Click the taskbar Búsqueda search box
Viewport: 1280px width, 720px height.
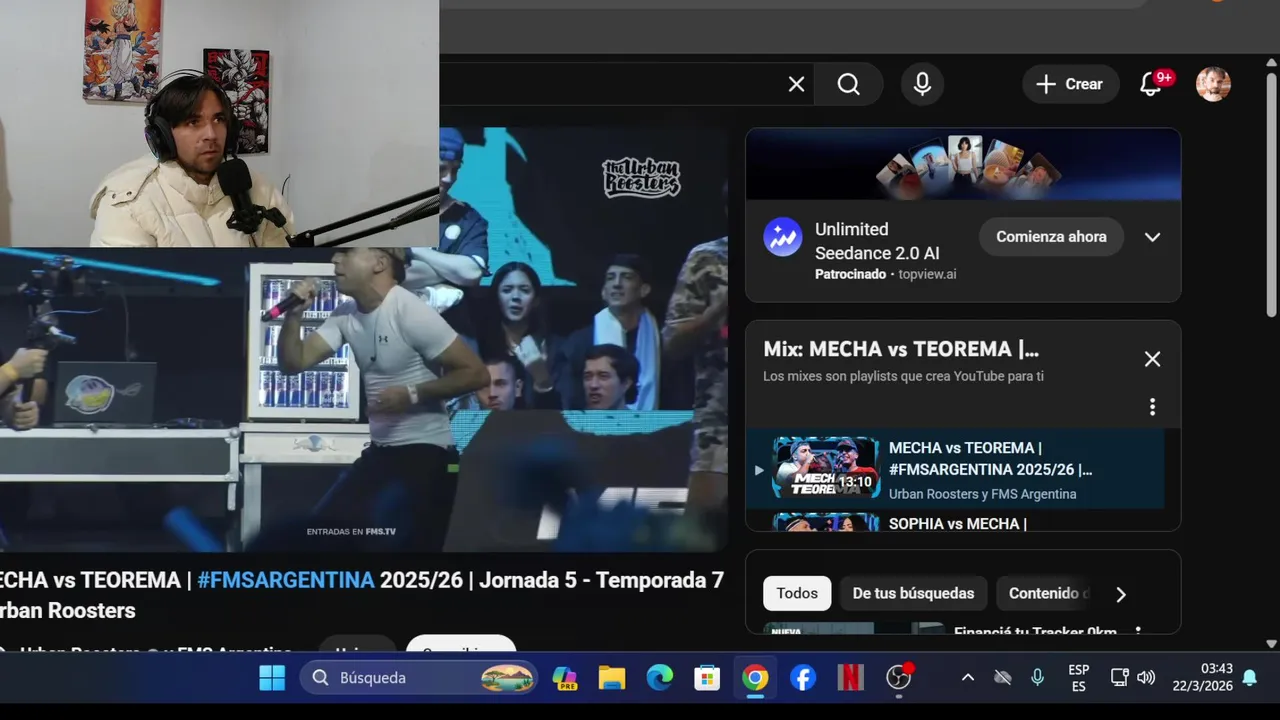point(418,678)
